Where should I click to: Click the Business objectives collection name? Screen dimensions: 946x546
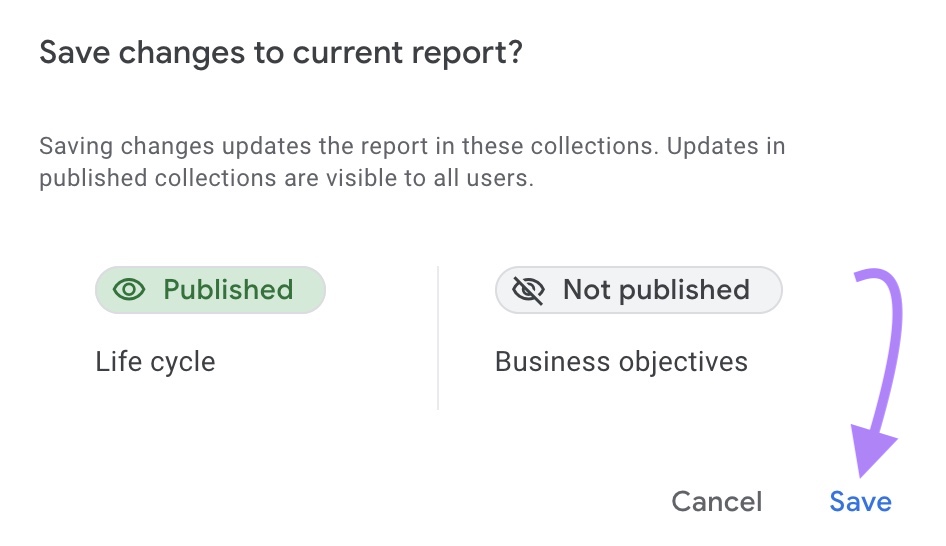[x=621, y=361]
